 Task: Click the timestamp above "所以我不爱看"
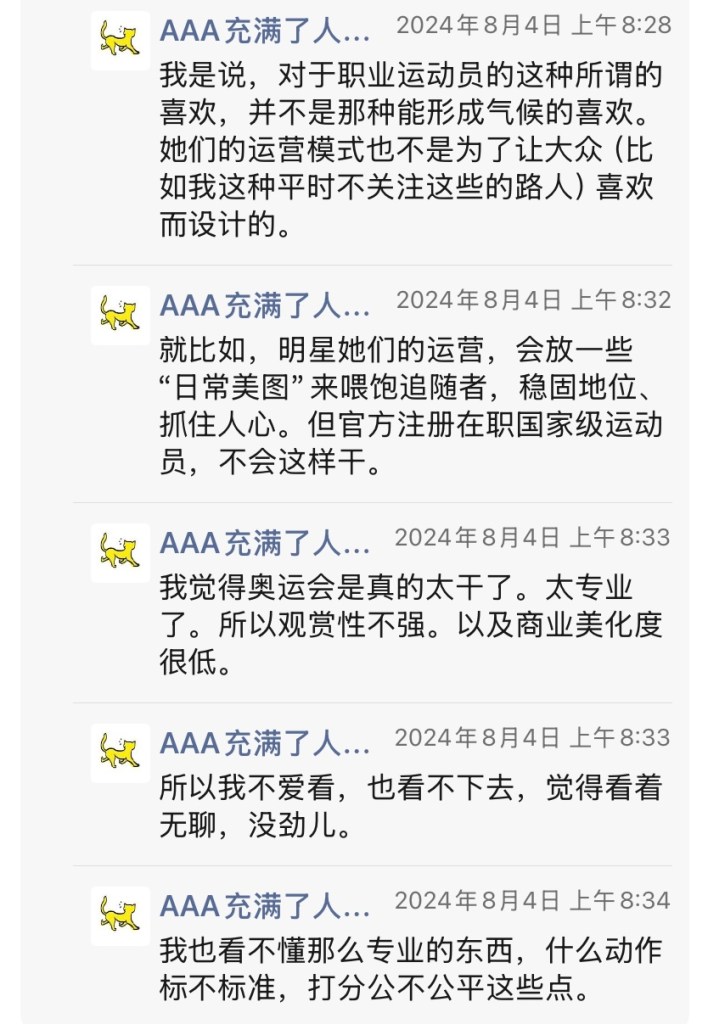click(x=532, y=738)
